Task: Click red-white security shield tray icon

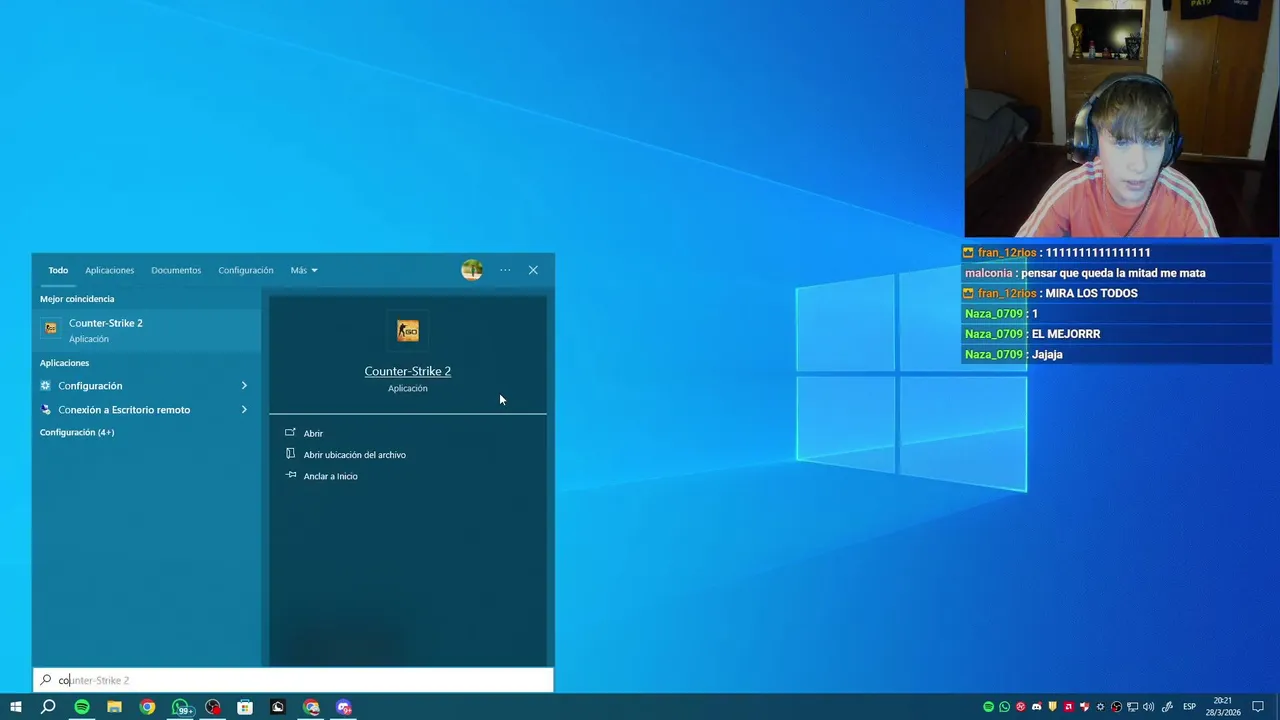Action: 1084,707
